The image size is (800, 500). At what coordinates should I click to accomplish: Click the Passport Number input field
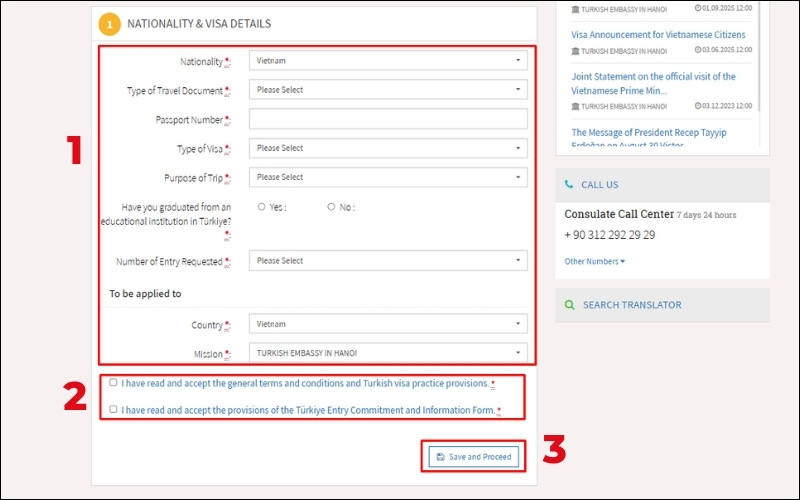tap(387, 120)
